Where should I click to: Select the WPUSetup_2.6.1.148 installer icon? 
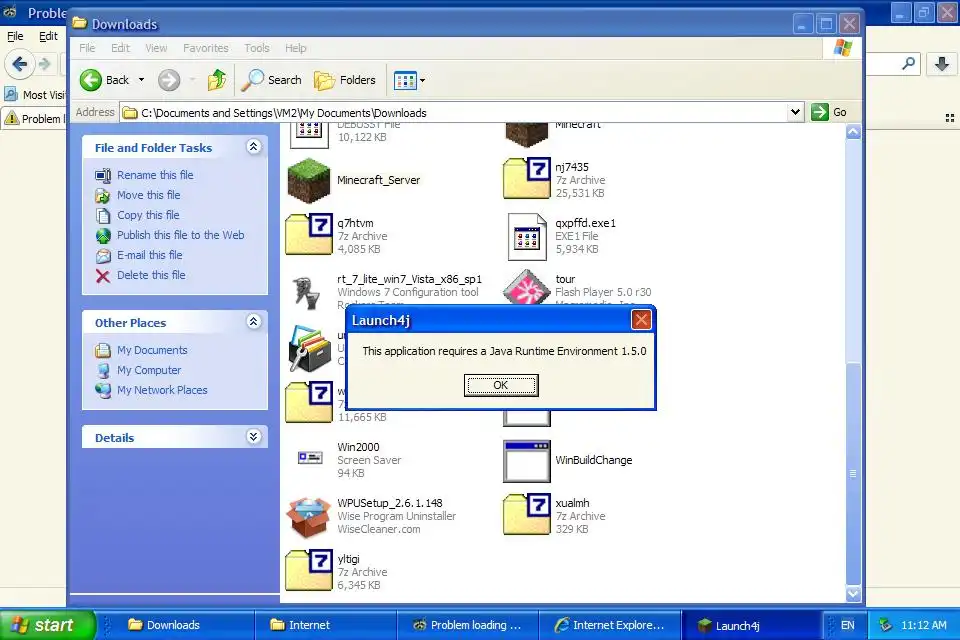(x=309, y=516)
